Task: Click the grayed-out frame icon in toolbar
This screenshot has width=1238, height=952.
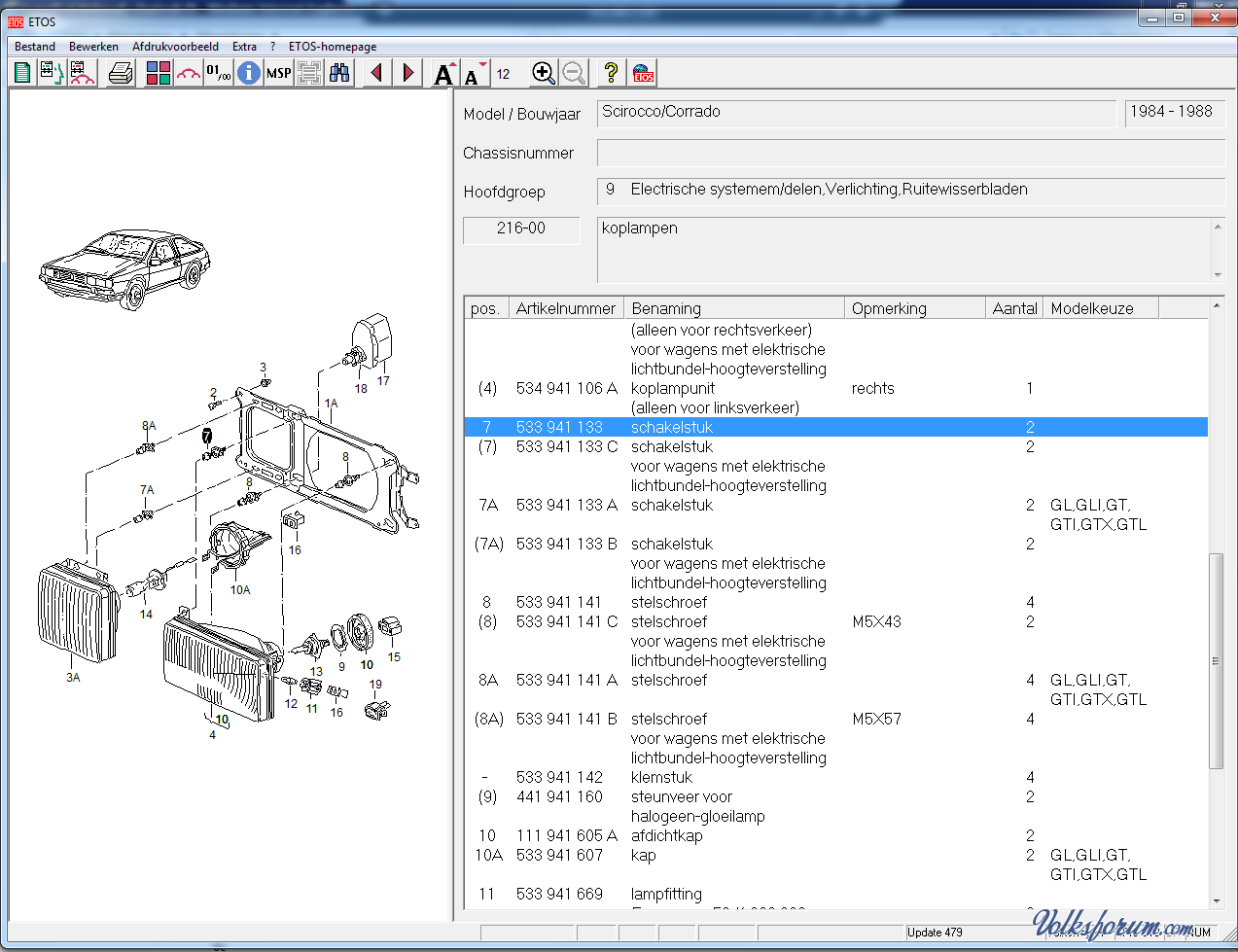Action: coord(309,73)
